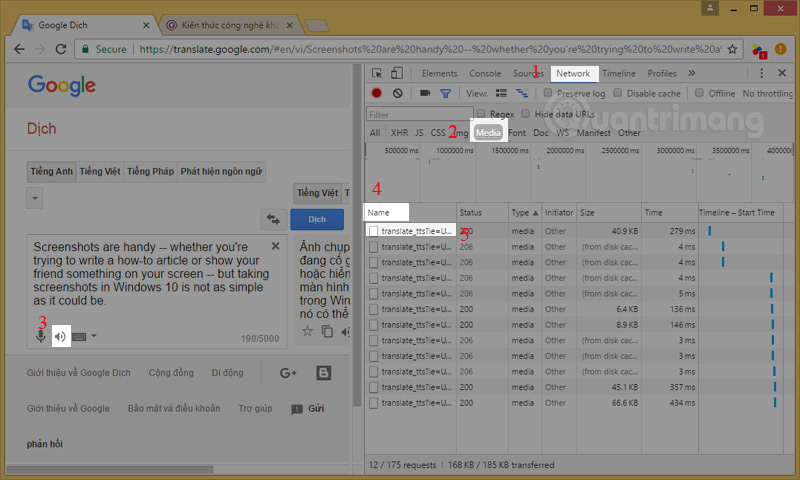Viewport: 800px width, 480px height.
Task: Show overview waterfall view icon
Action: point(522,93)
